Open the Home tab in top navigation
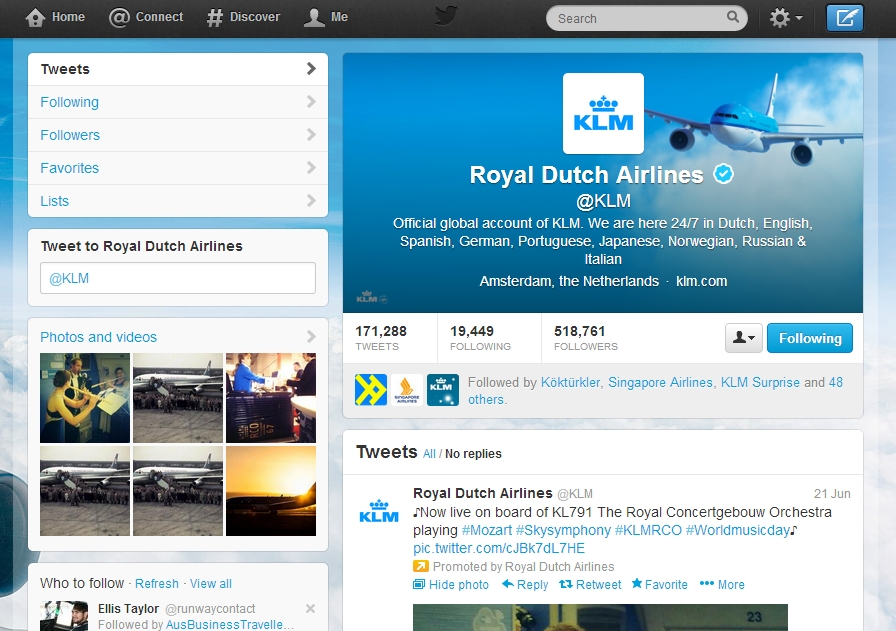 coord(55,17)
